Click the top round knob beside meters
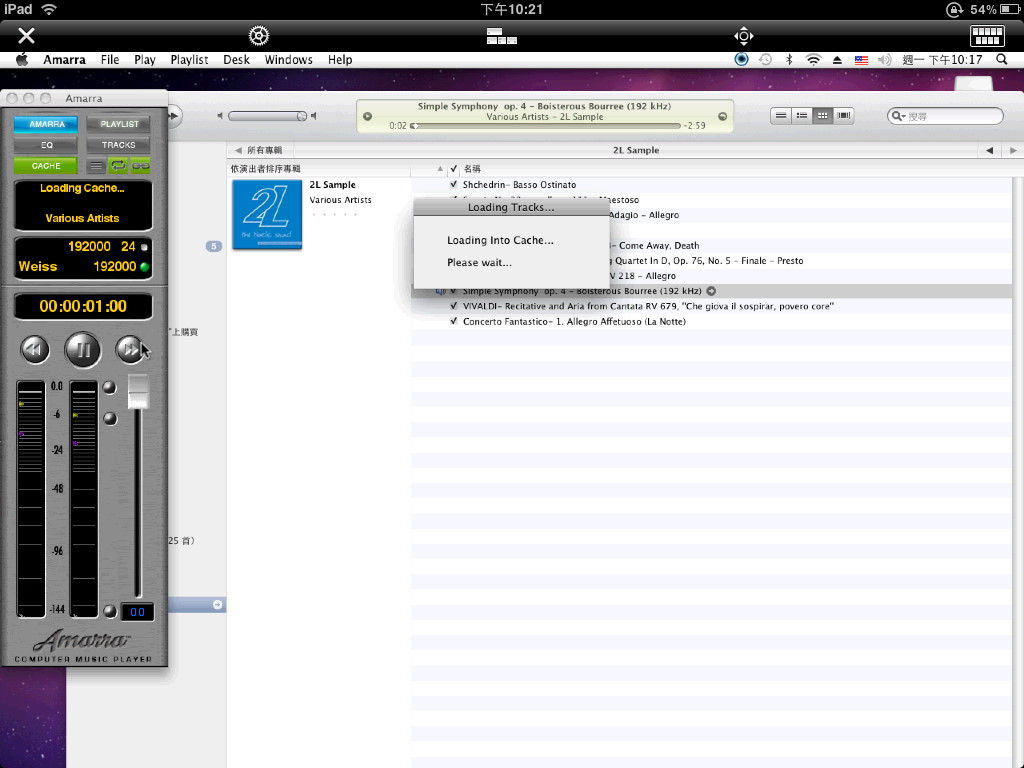The width and height of the screenshot is (1024, 768). point(110,387)
